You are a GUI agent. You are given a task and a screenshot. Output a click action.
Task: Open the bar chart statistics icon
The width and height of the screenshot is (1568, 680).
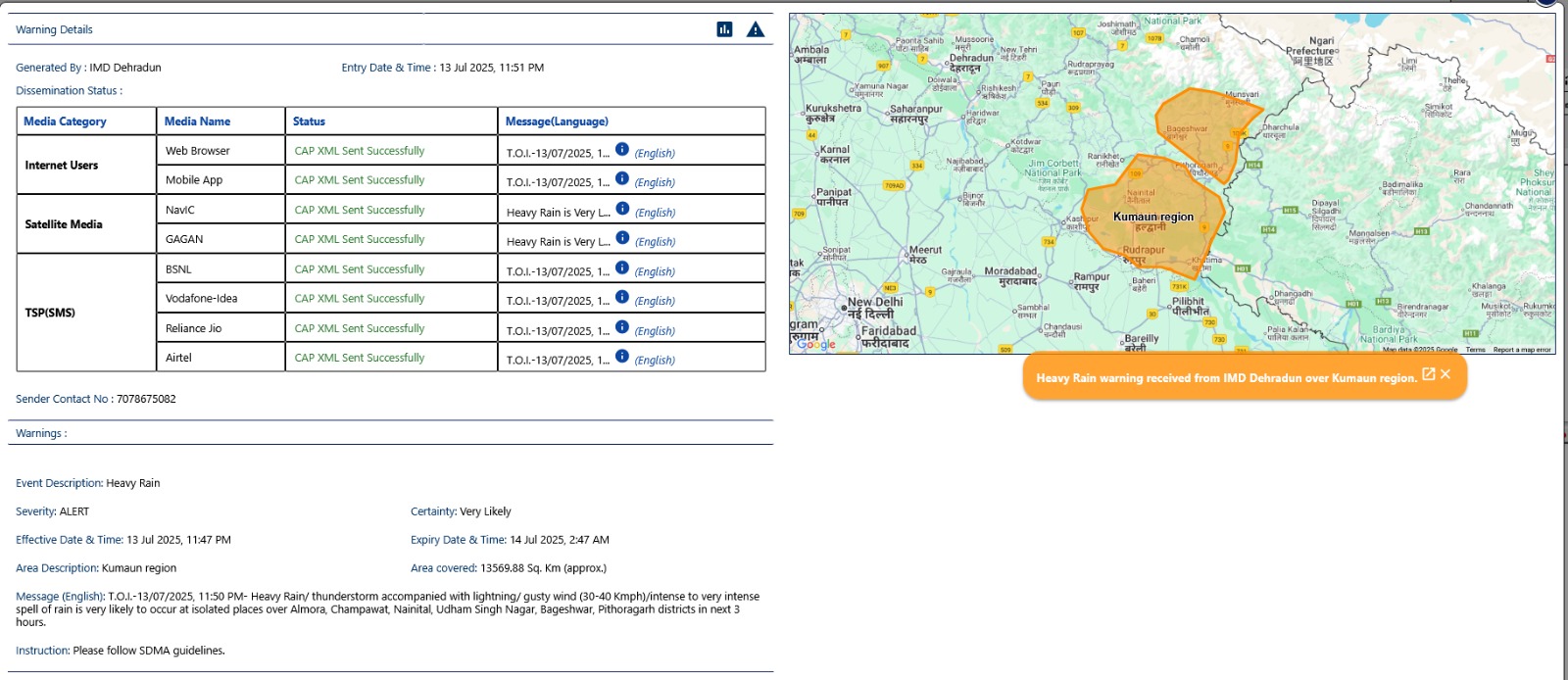[724, 29]
